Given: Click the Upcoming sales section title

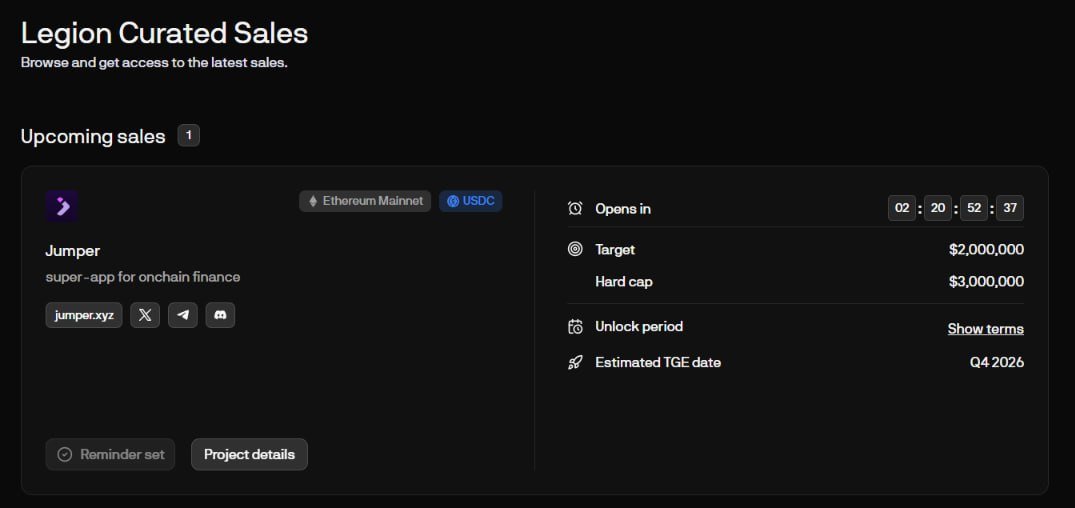Looking at the screenshot, I should coord(93,136).
